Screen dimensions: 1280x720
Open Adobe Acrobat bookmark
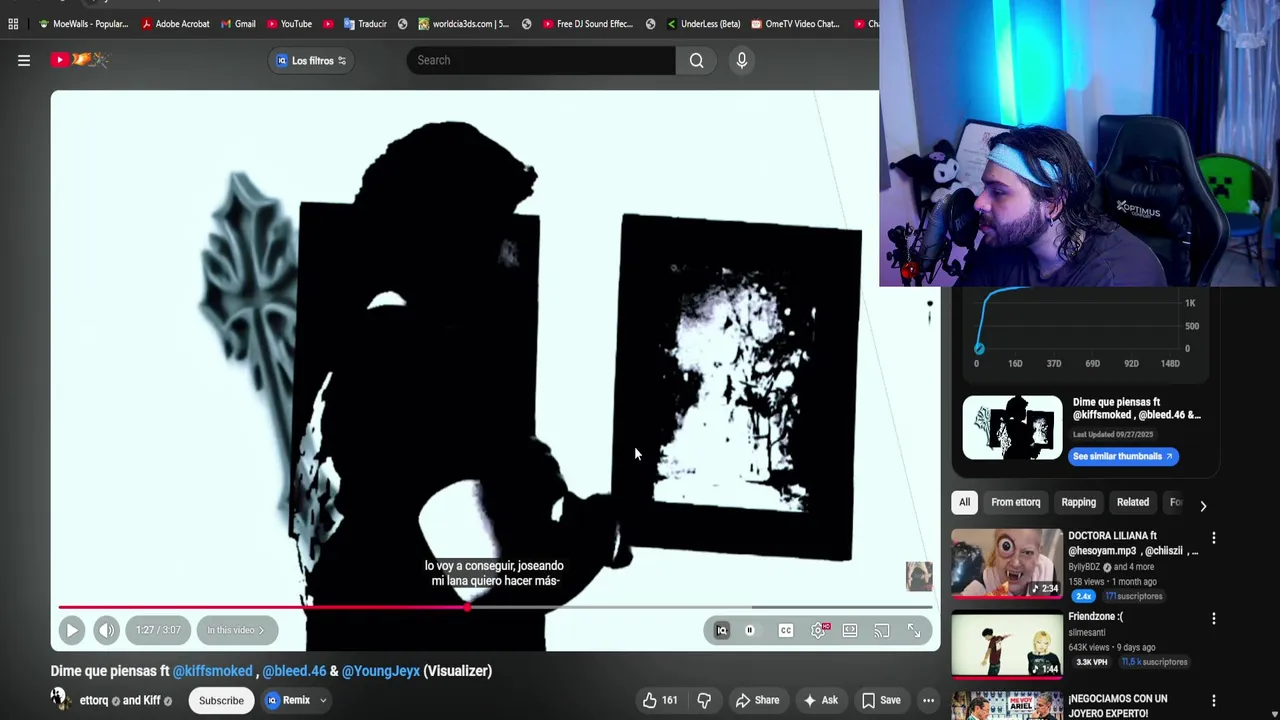[x=175, y=24]
